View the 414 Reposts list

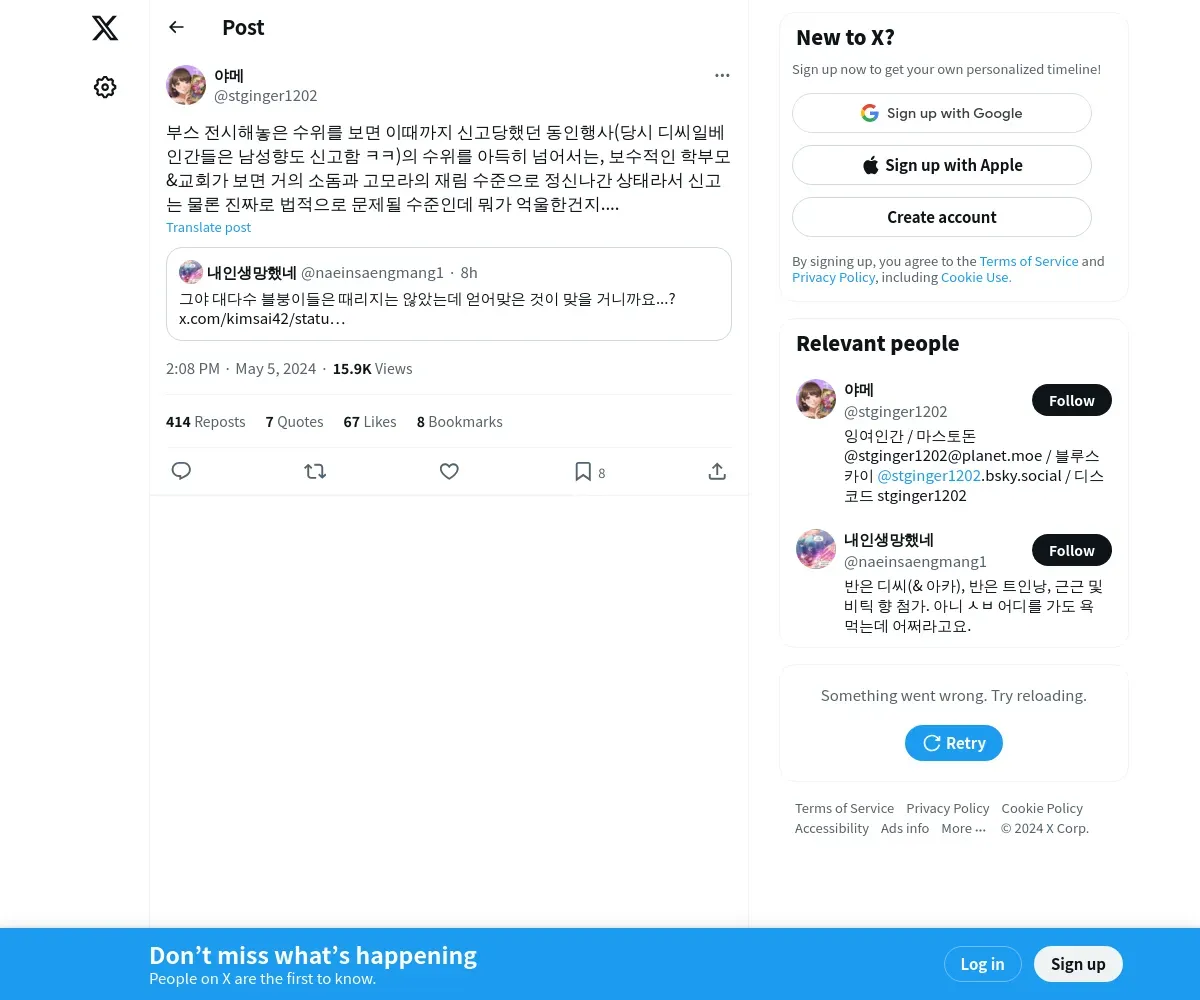click(x=205, y=422)
